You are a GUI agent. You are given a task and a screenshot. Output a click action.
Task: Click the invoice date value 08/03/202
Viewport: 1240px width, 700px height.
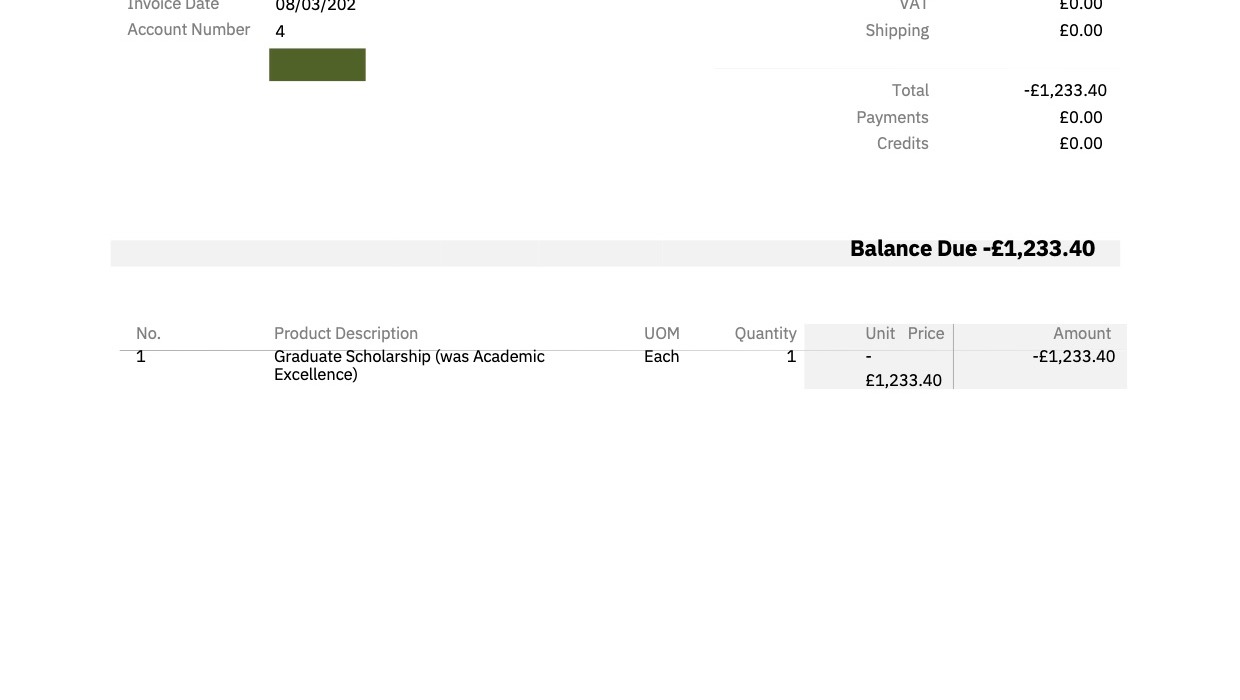pos(316,5)
